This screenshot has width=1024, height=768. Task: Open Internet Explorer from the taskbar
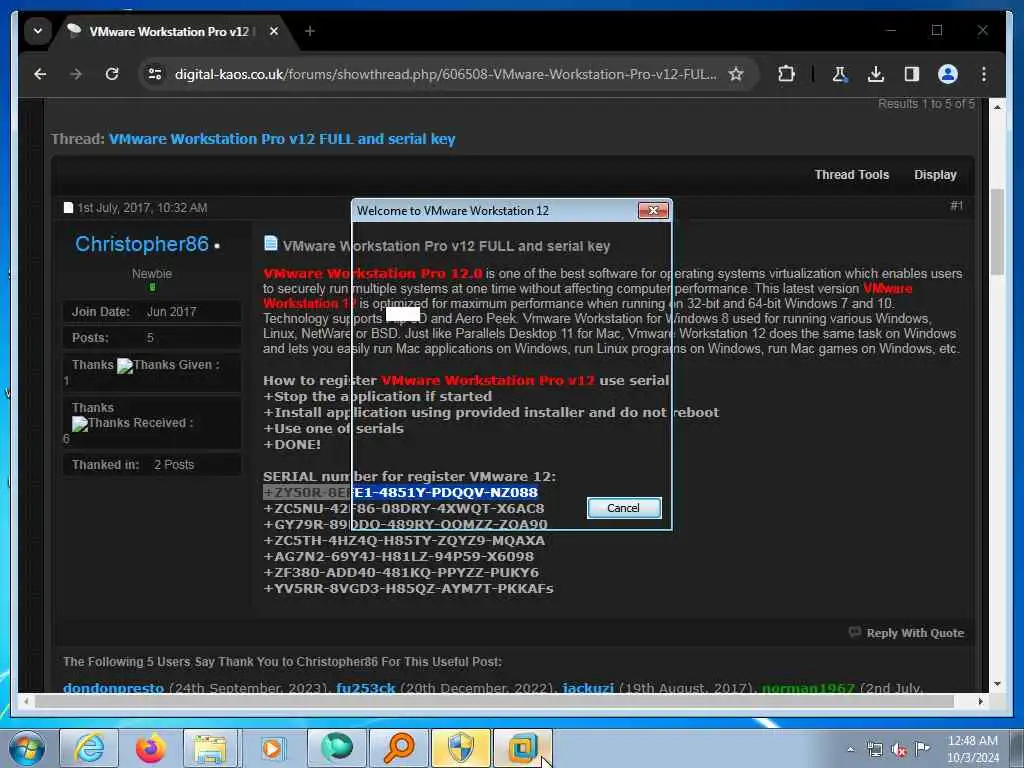89,748
